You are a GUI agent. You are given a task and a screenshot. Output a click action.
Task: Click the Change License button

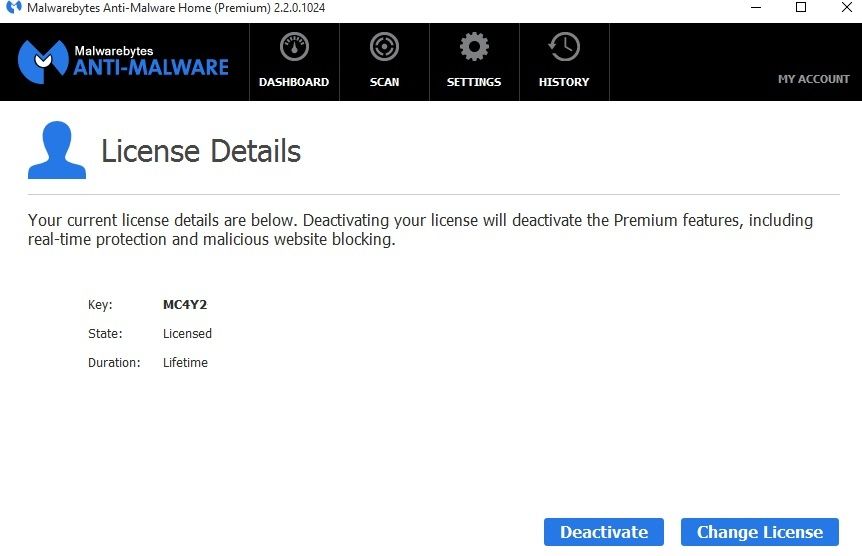[760, 532]
